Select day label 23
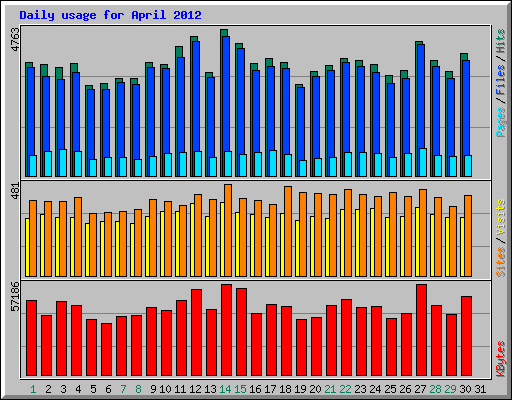Image resolution: width=512 pixels, height=400 pixels. (360, 389)
